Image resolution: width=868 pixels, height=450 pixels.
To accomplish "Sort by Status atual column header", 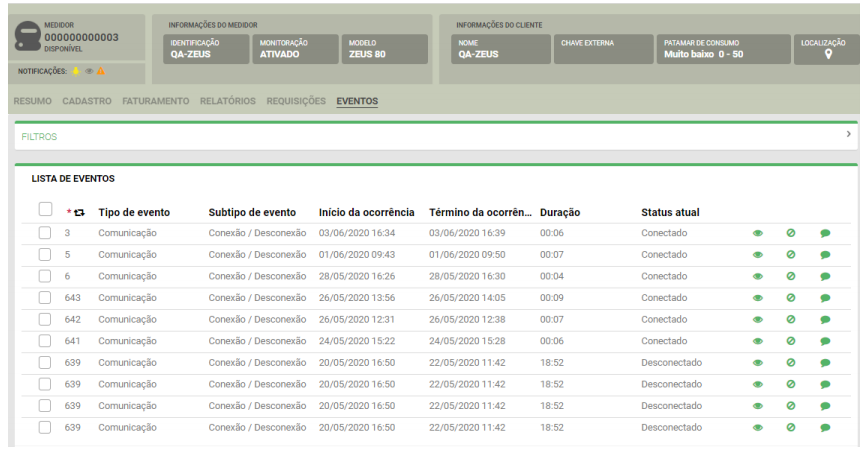I will (670, 212).
